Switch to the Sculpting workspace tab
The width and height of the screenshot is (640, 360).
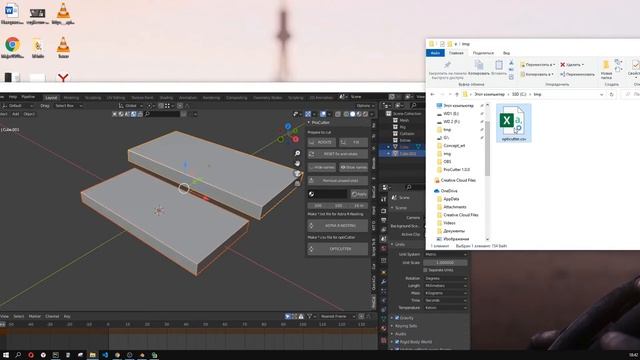point(93,98)
